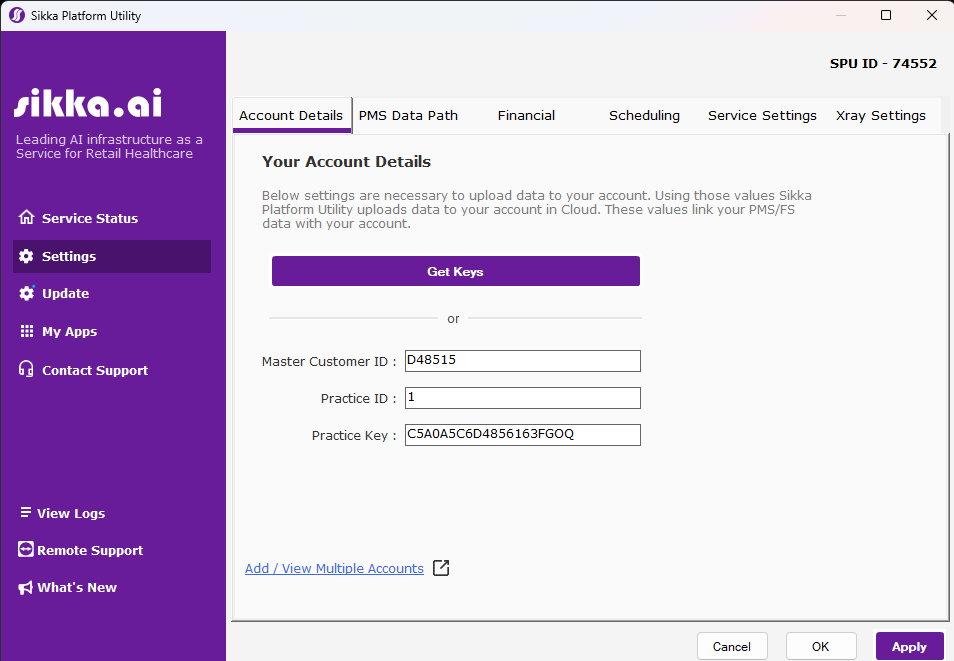Click the My Apps grid icon
Viewport: 954px width, 661px height.
click(27, 331)
